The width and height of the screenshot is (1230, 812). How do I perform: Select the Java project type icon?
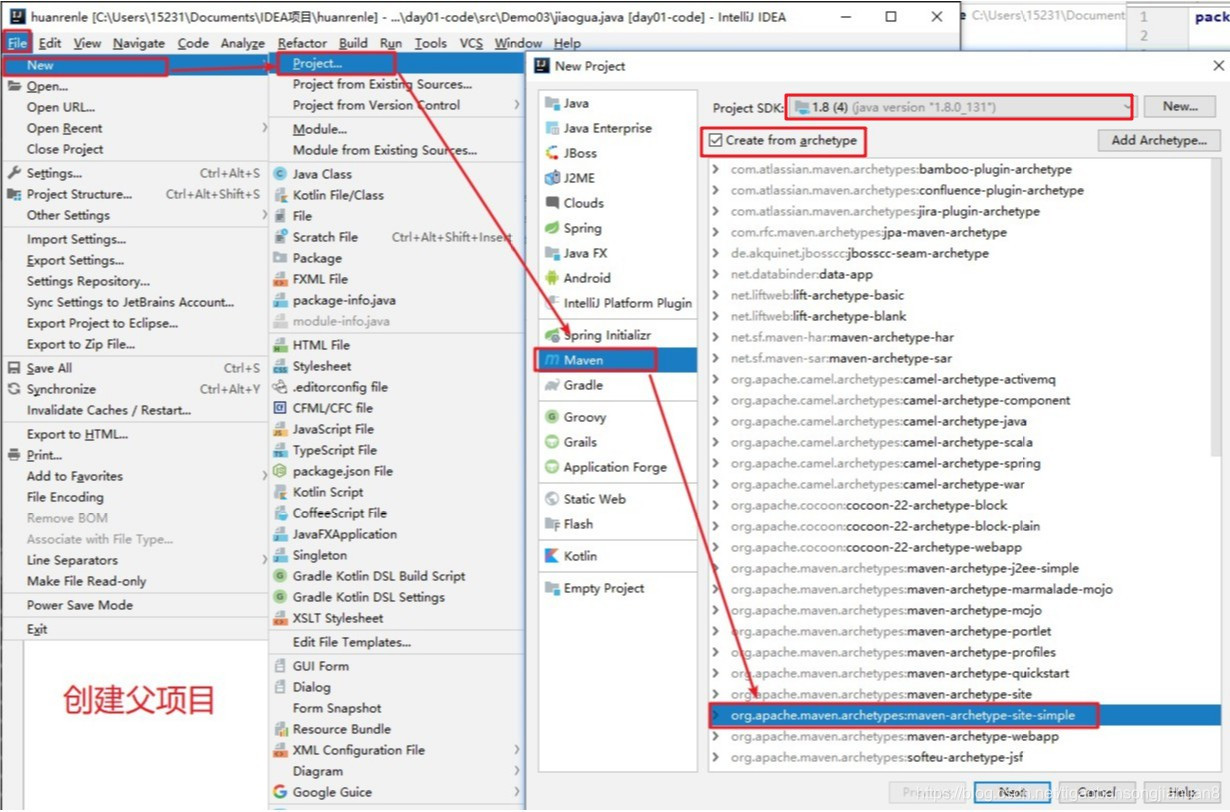551,103
